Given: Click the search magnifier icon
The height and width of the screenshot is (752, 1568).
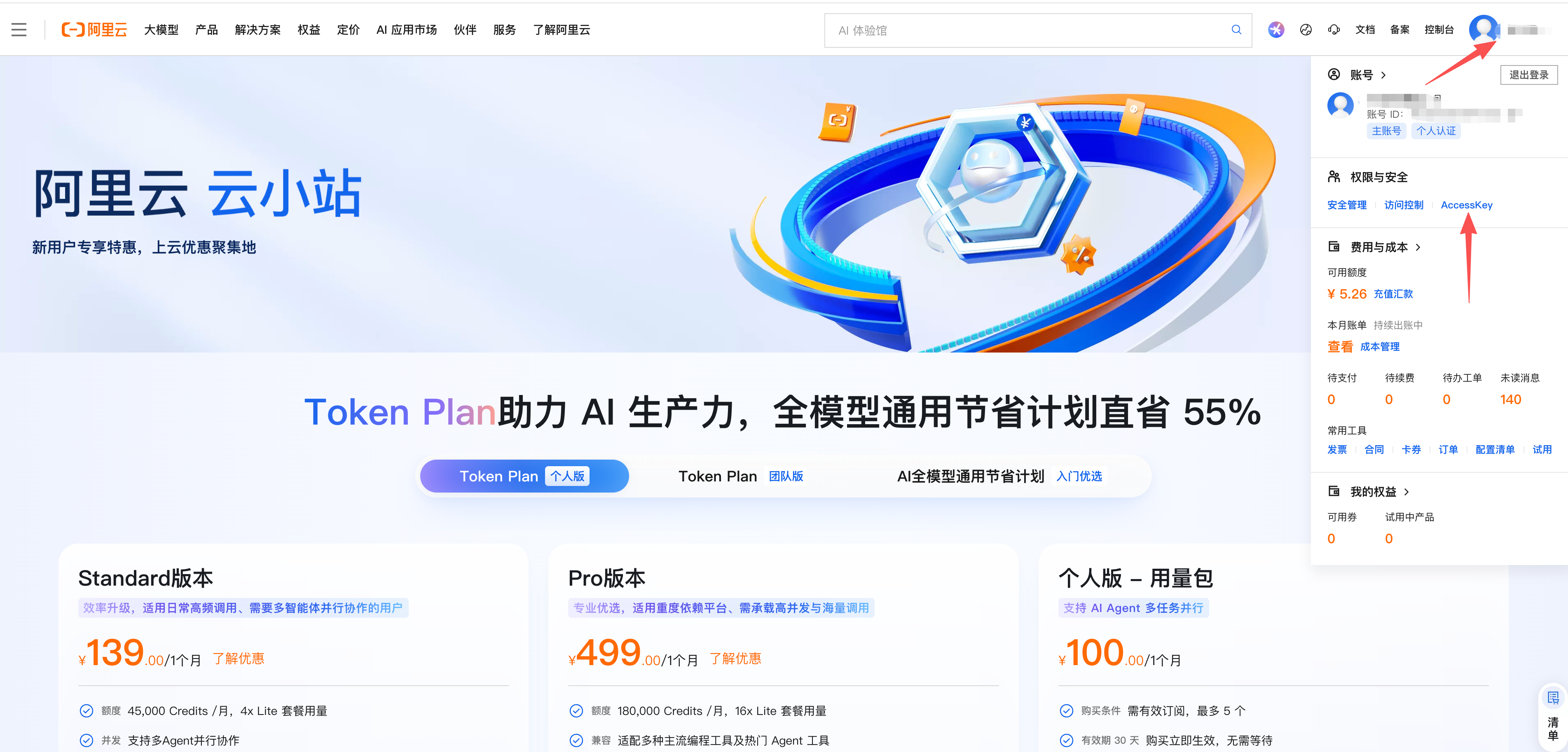Looking at the screenshot, I should point(1236,30).
